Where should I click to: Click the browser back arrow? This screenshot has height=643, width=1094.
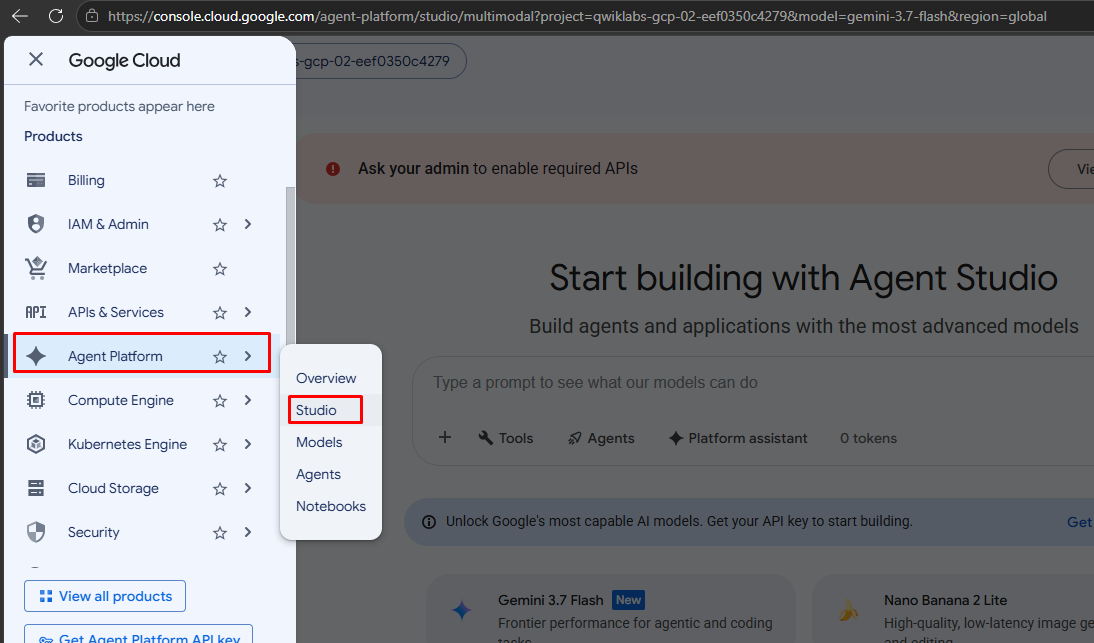[x=20, y=16]
